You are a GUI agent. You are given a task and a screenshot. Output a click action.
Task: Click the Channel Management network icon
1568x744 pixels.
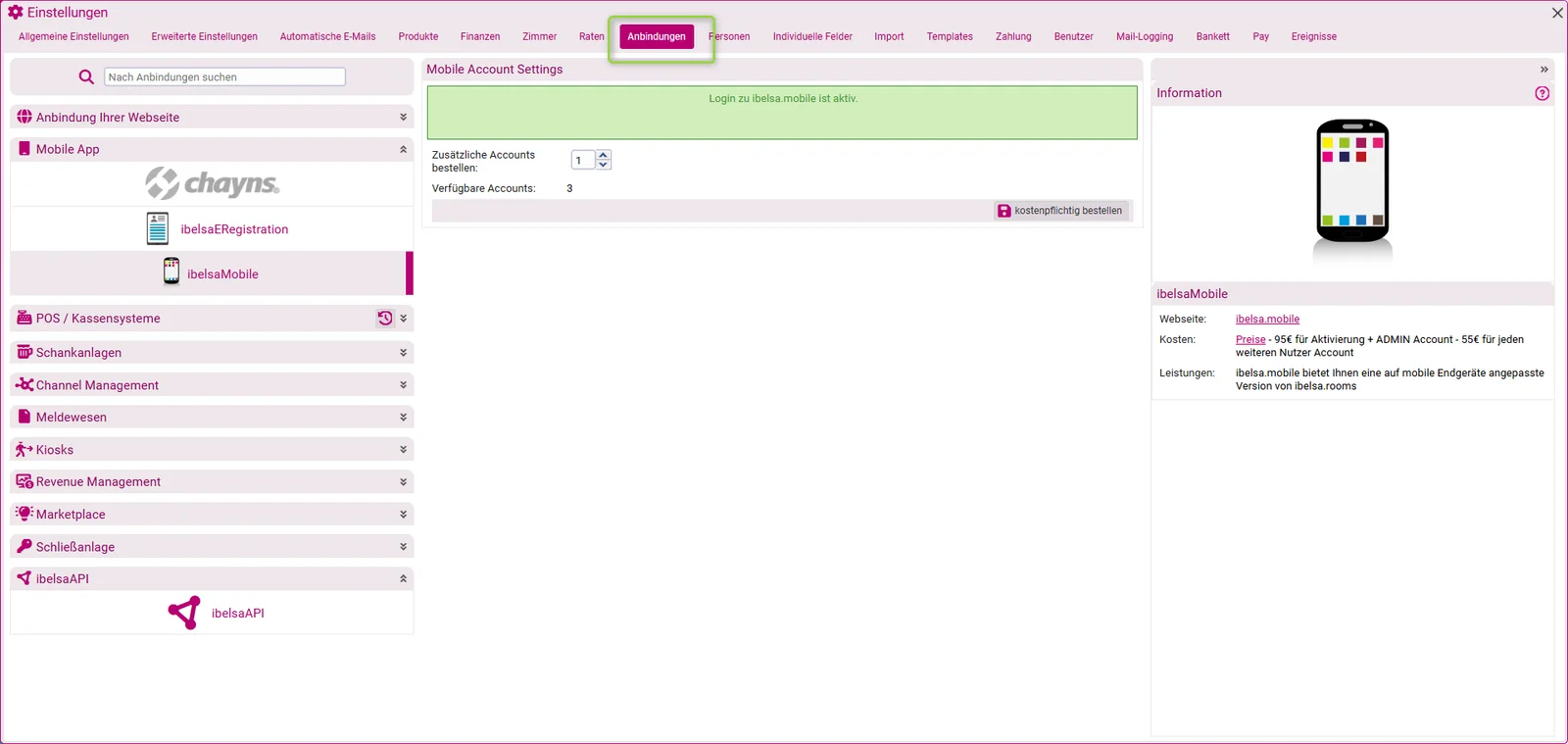[x=24, y=384]
